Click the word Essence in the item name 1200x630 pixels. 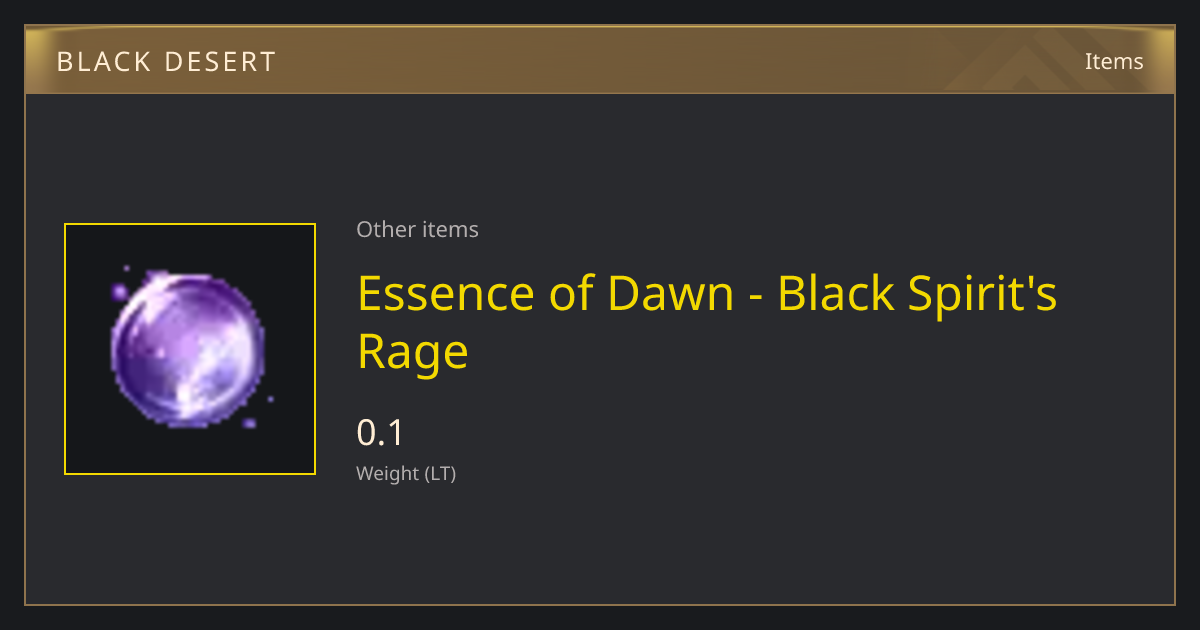click(x=444, y=293)
